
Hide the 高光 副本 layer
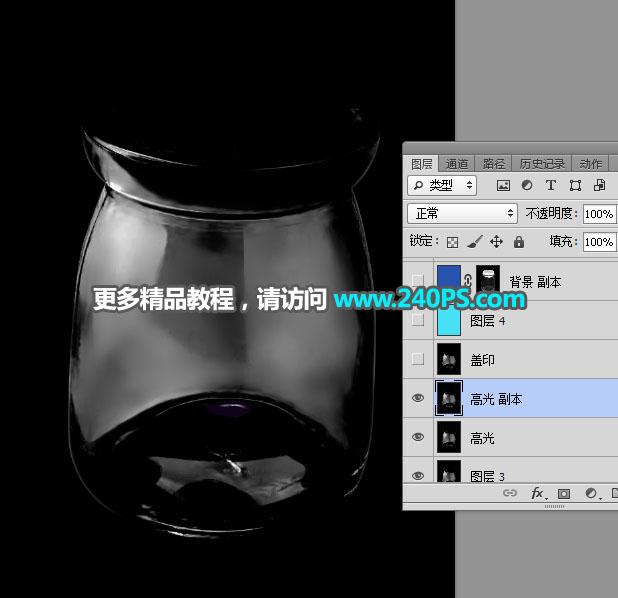(x=418, y=398)
